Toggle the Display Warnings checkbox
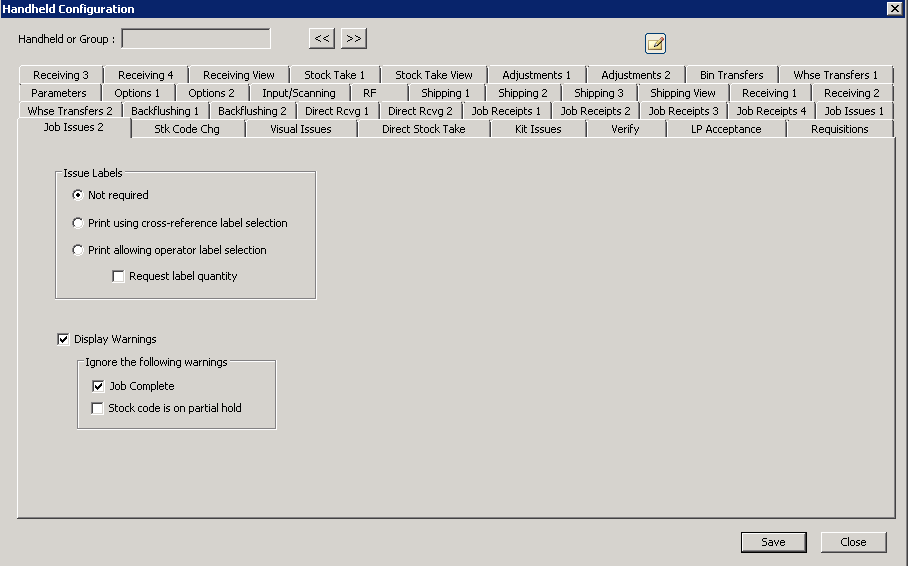The height and width of the screenshot is (566, 908). point(64,339)
